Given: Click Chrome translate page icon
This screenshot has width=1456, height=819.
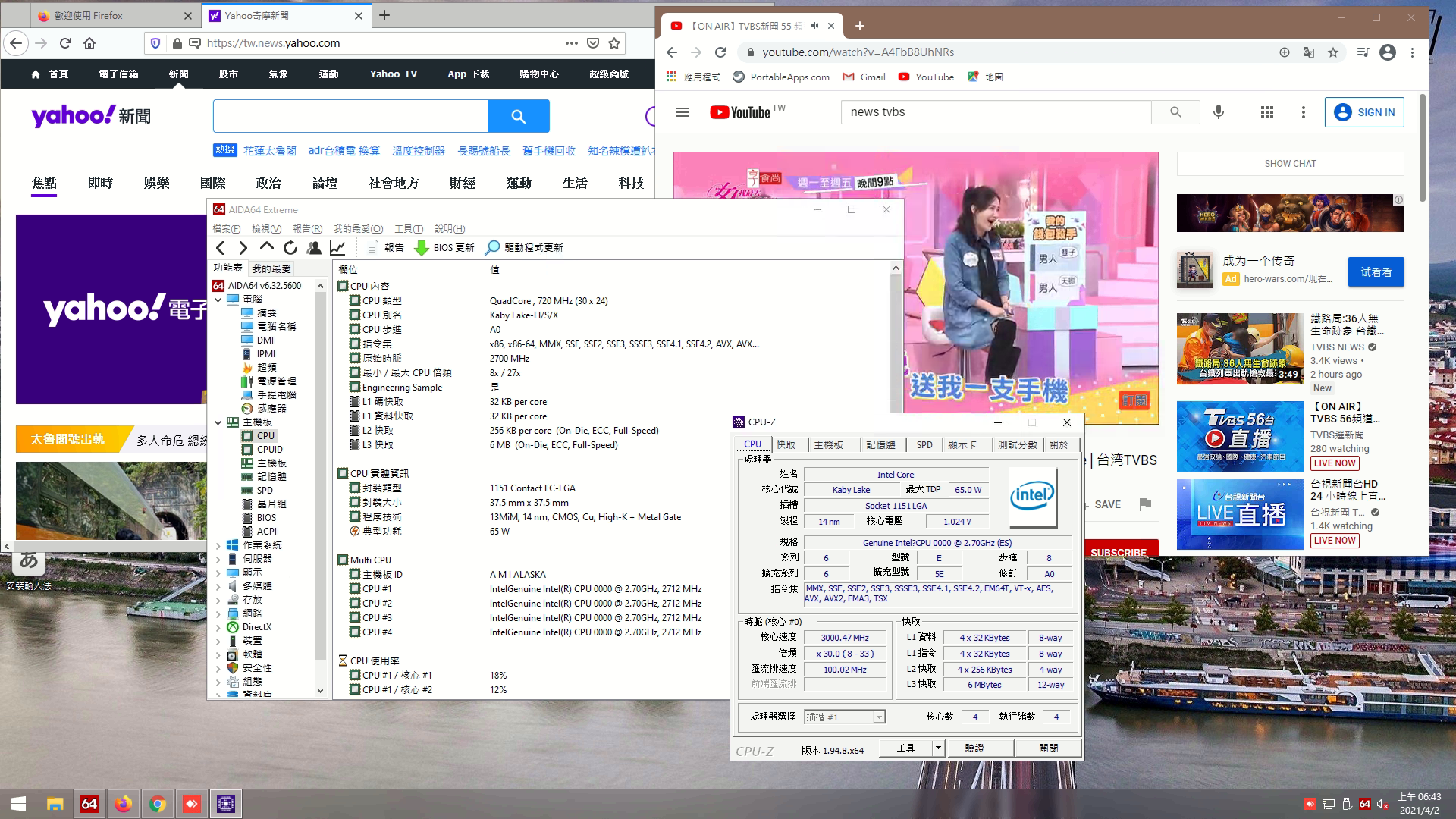Looking at the screenshot, I should click(1309, 52).
